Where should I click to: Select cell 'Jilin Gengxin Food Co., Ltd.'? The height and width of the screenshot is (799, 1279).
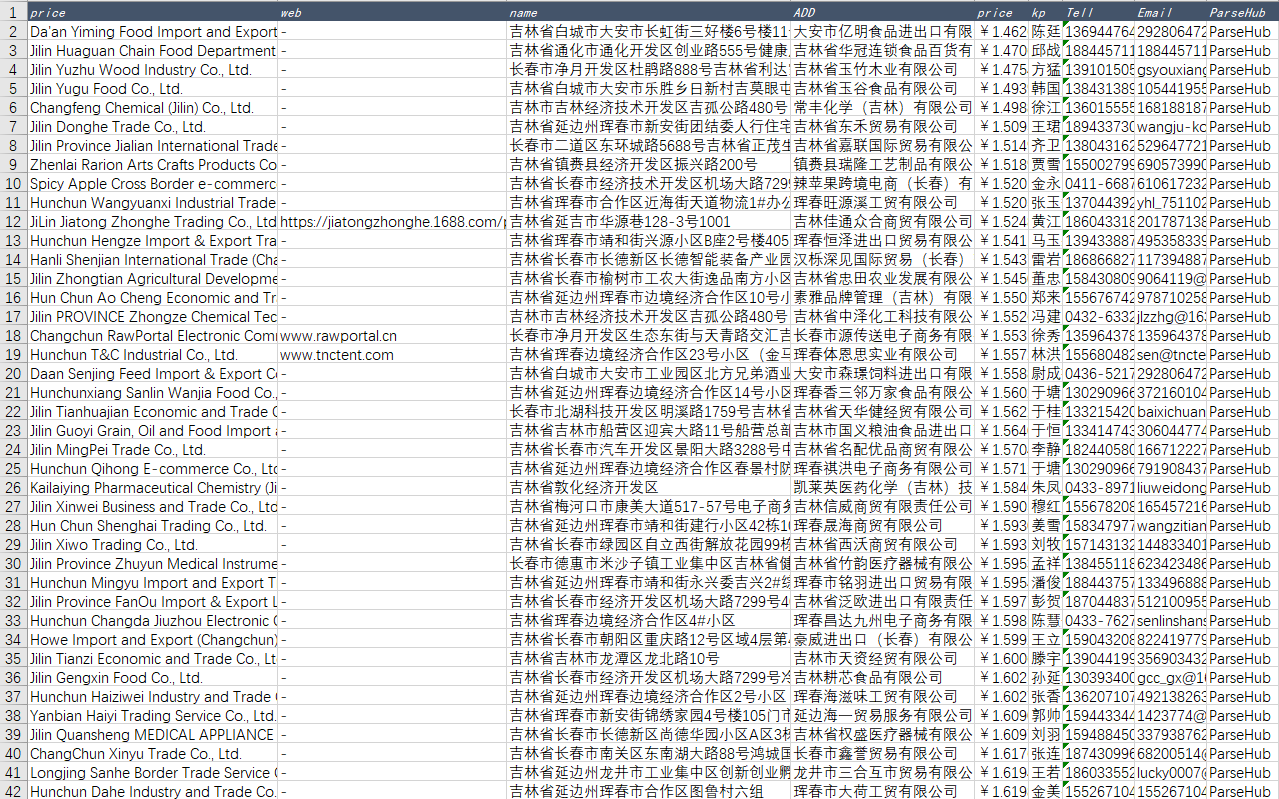(153, 678)
